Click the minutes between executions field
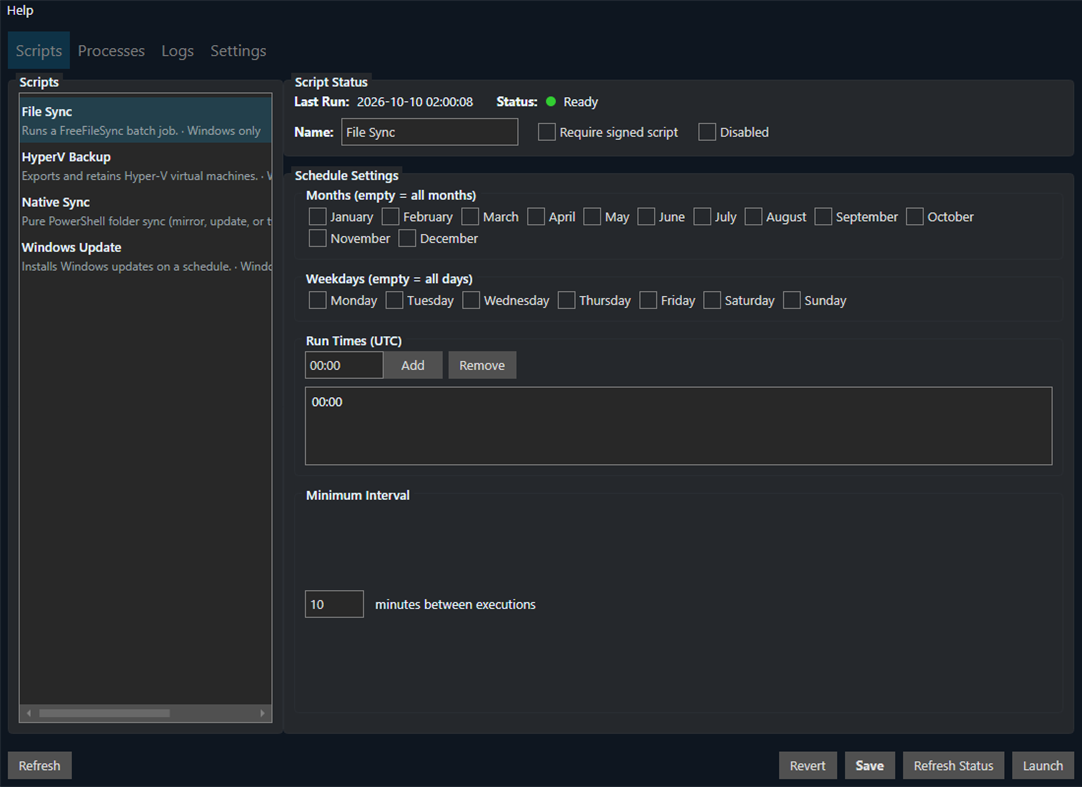This screenshot has height=787, width=1082. pyautogui.click(x=334, y=604)
